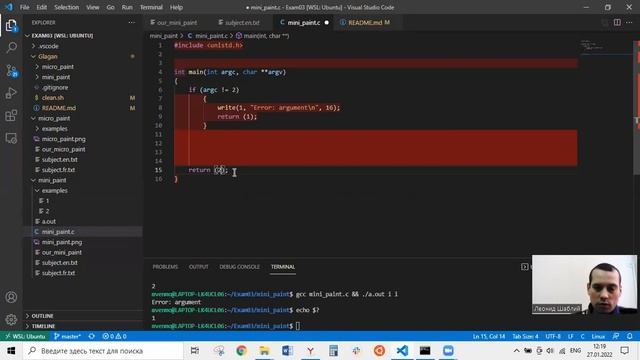640x360 pixels.
Task: Open editor more actions ellipsis
Action: [x=629, y=22]
